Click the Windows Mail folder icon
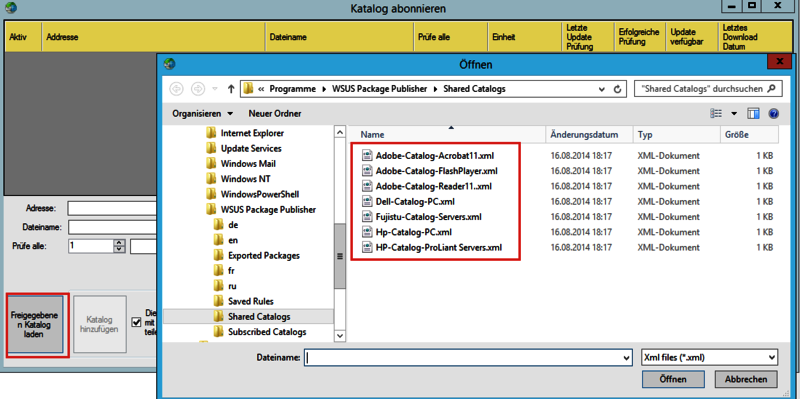The width and height of the screenshot is (800, 399). click(x=211, y=164)
